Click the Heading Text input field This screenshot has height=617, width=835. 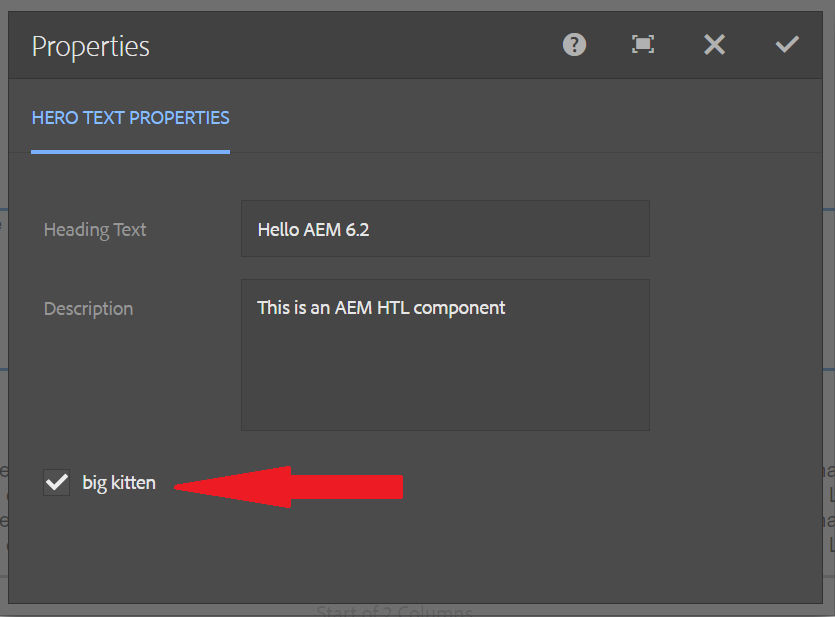click(445, 229)
